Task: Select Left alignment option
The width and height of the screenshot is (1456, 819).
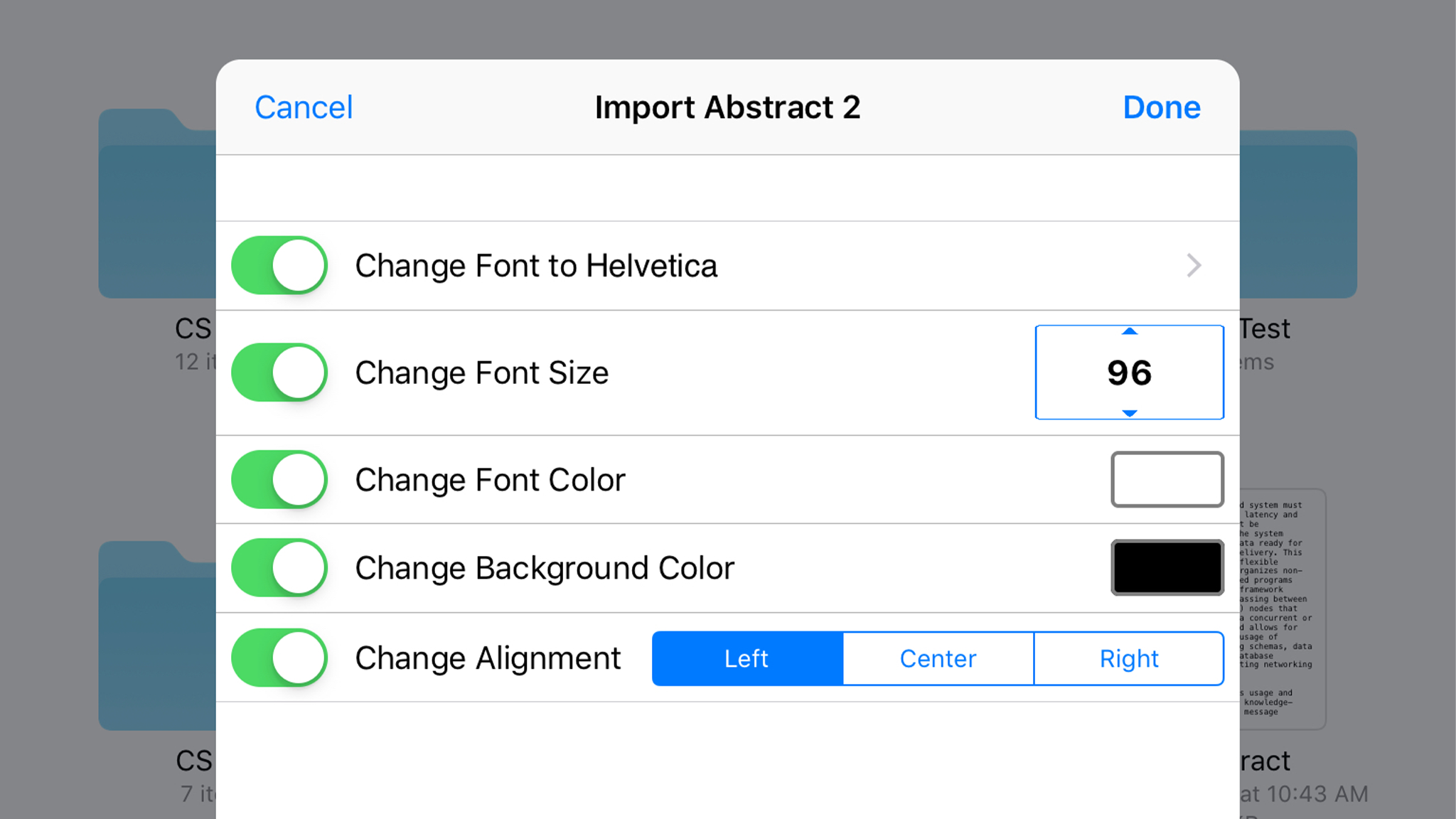Action: tap(747, 658)
